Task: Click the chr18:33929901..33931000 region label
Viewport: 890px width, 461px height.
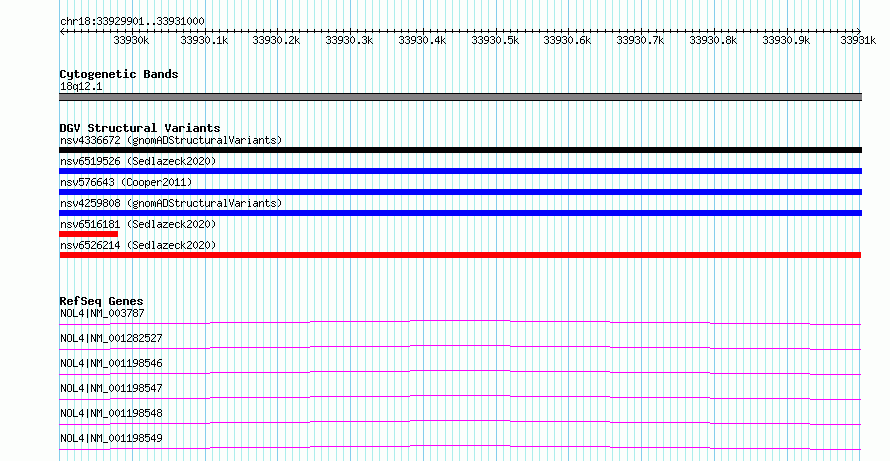Action: [132, 21]
